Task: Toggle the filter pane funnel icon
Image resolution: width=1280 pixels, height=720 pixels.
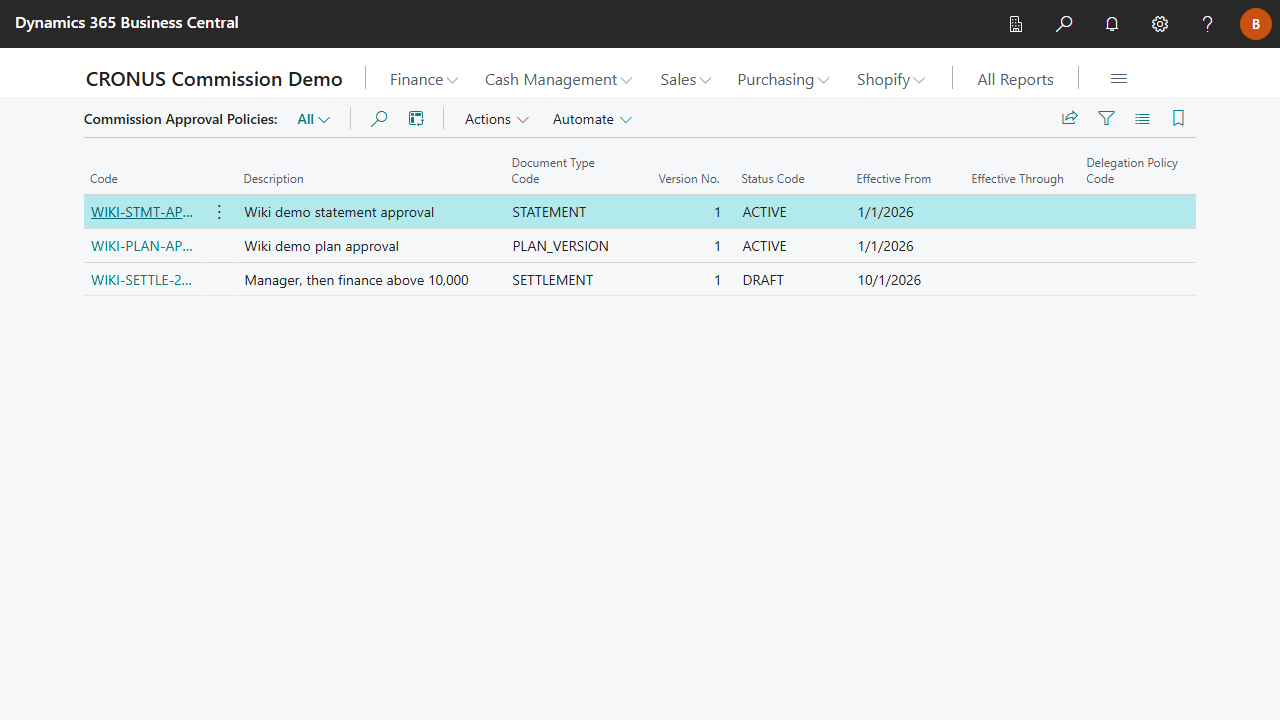Action: (1106, 118)
